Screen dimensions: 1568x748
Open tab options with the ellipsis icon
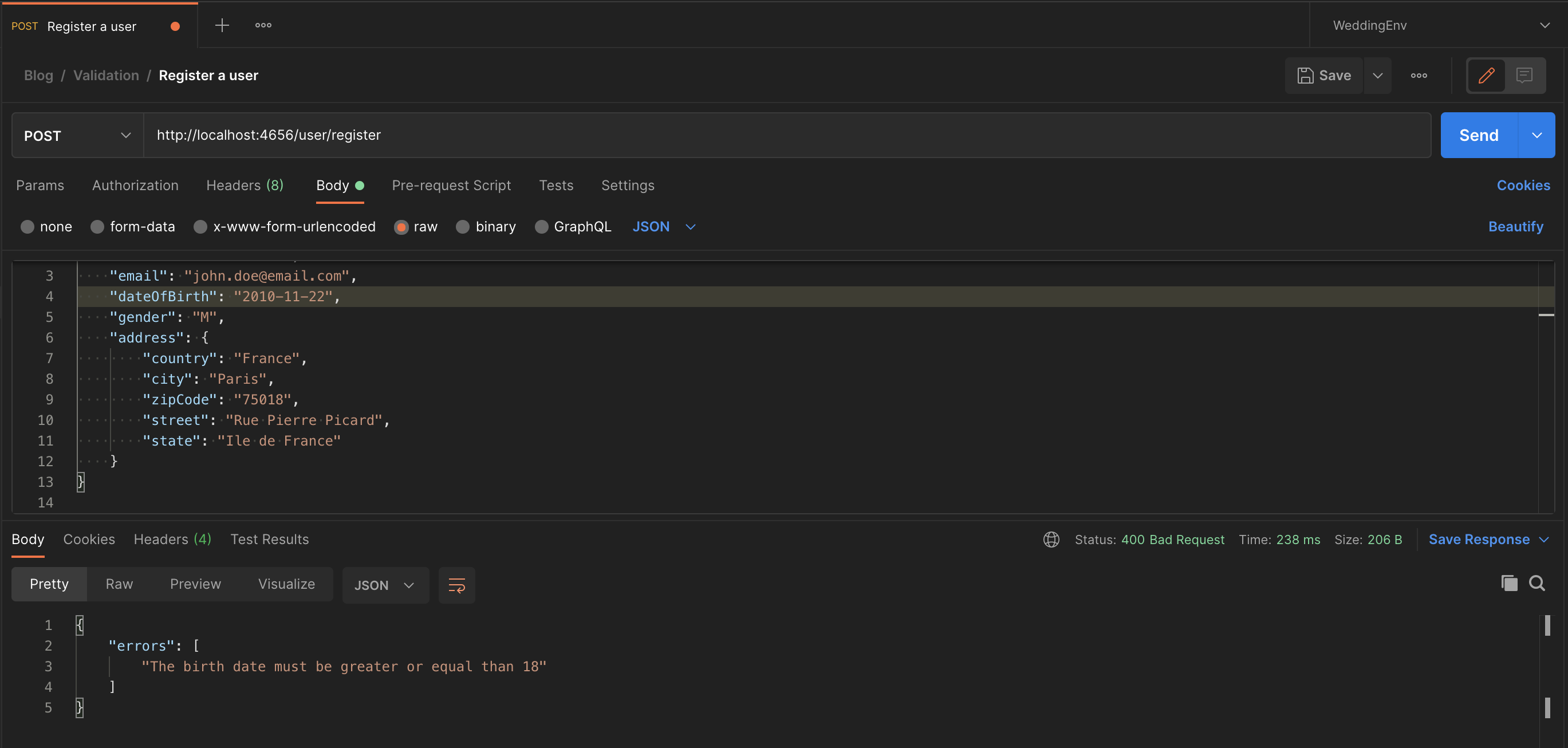point(263,26)
